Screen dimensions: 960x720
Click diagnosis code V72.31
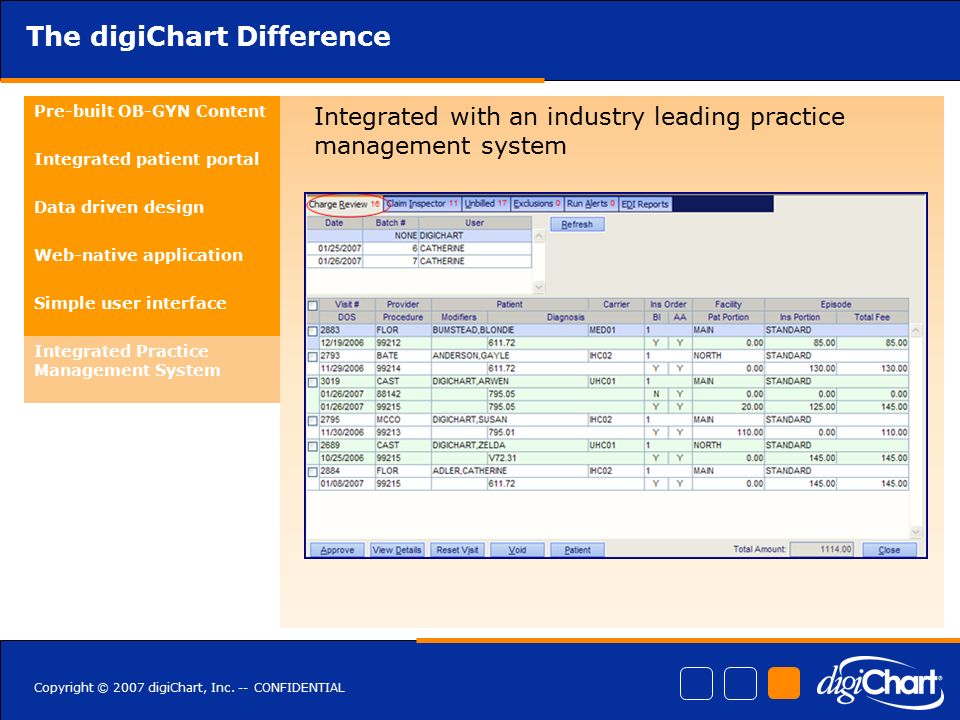[x=502, y=459]
